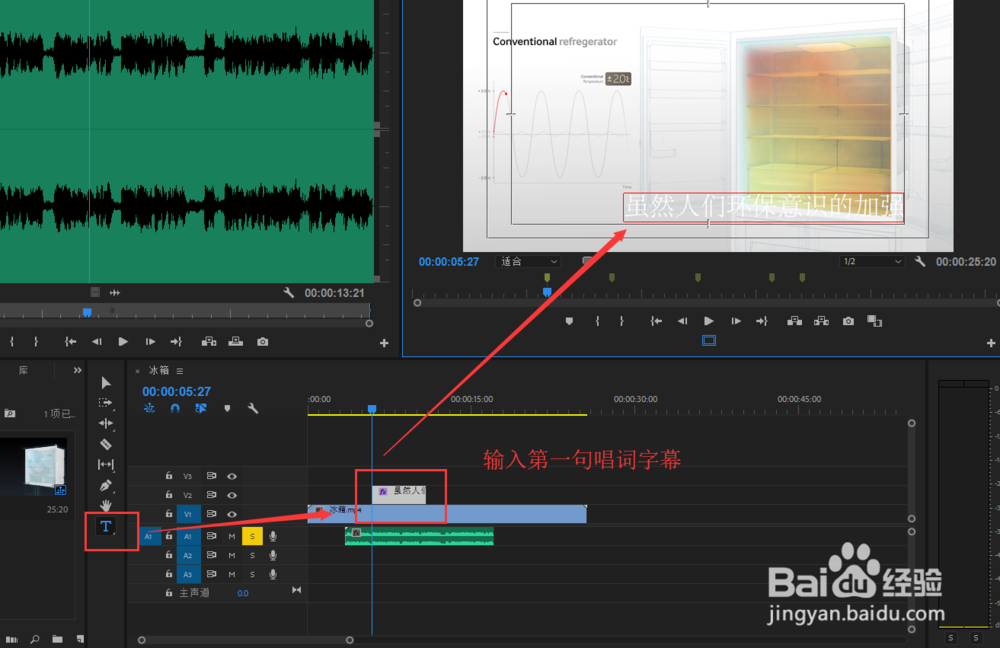This screenshot has width=1000, height=648.
Task: Click master track volume value 0.0
Action: [243, 593]
